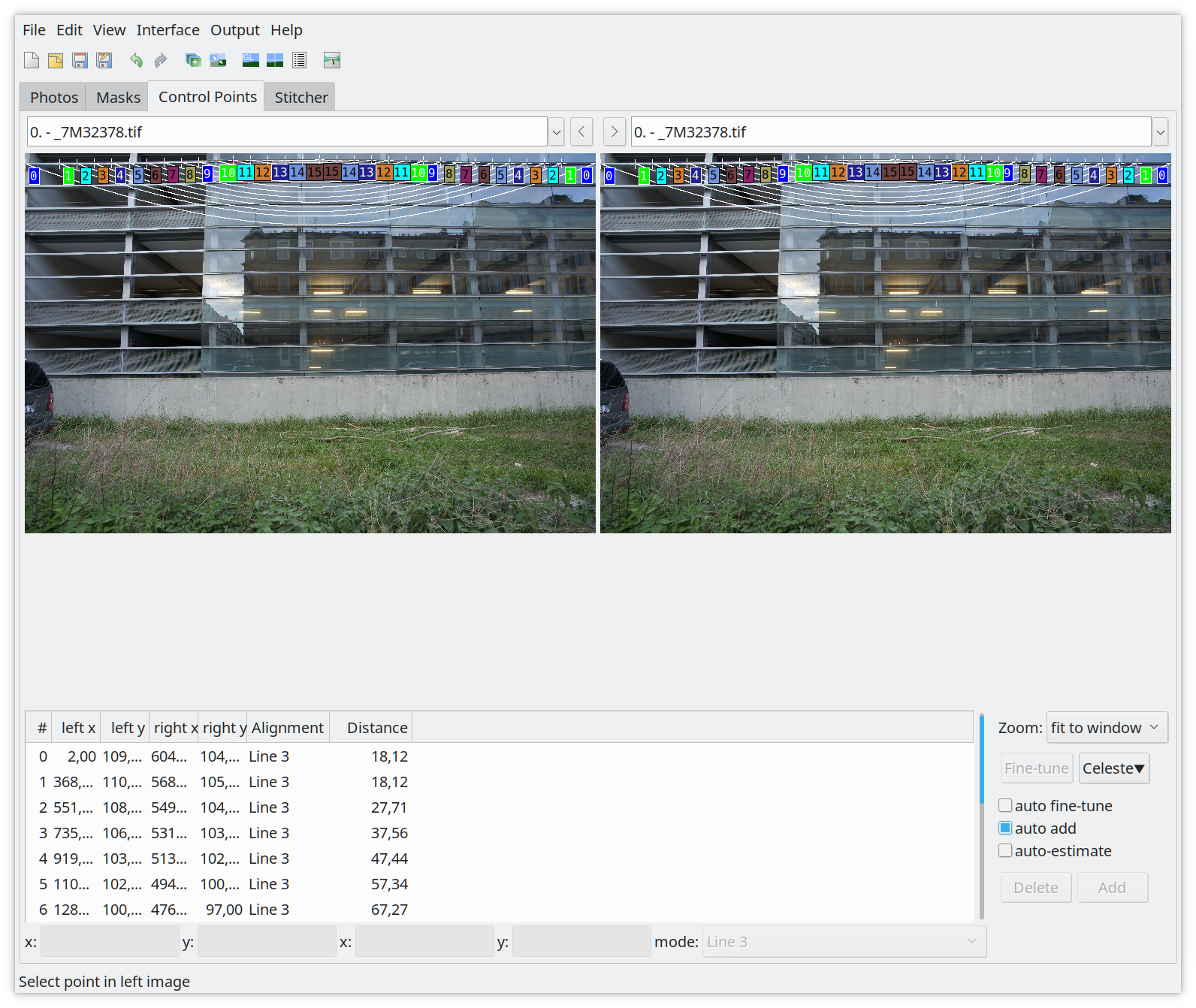Show the control points list icon

point(299,60)
